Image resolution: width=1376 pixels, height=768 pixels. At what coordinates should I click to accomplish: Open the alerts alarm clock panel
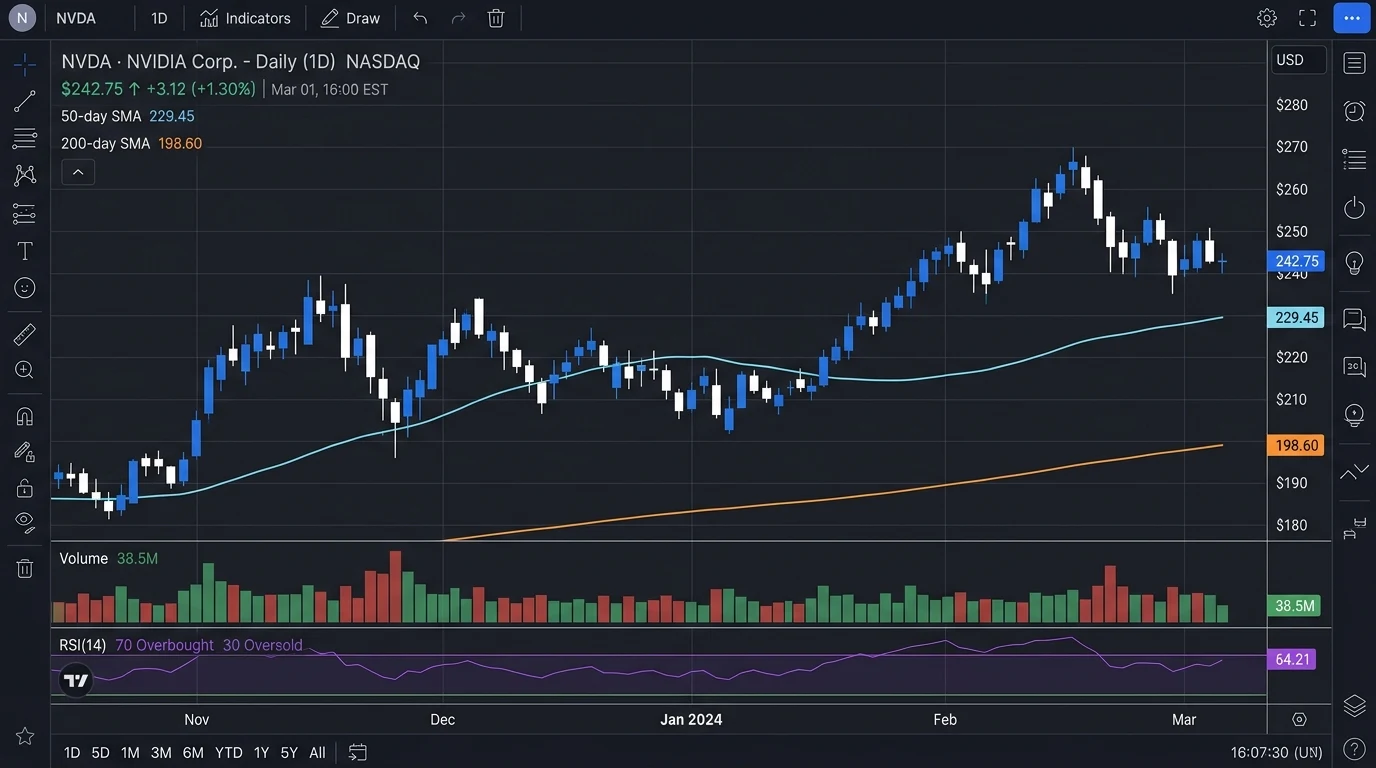click(x=1355, y=111)
